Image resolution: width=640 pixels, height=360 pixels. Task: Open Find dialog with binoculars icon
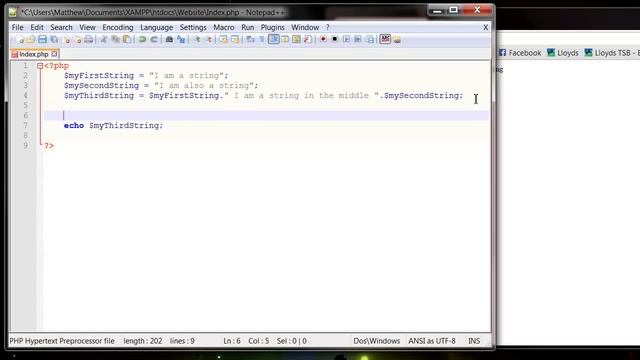pyautogui.click(x=169, y=40)
